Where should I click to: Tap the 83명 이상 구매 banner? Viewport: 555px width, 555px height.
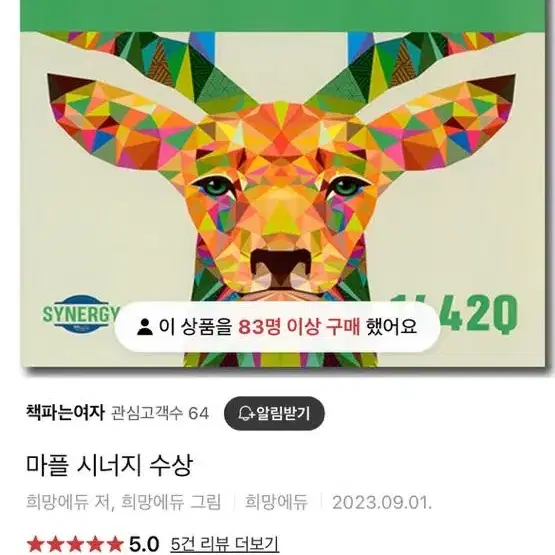[x=278, y=327]
